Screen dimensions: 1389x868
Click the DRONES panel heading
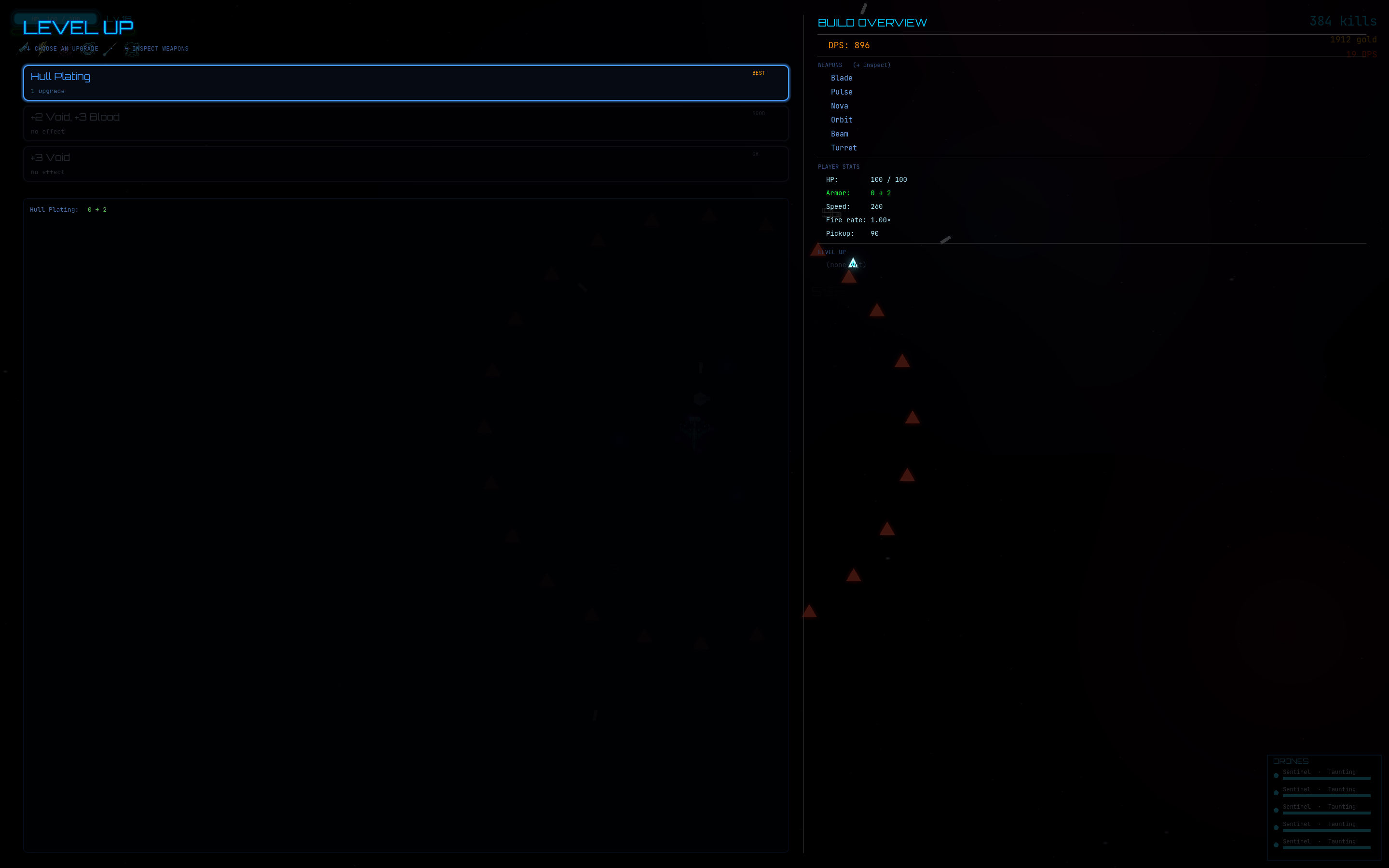(1290, 761)
